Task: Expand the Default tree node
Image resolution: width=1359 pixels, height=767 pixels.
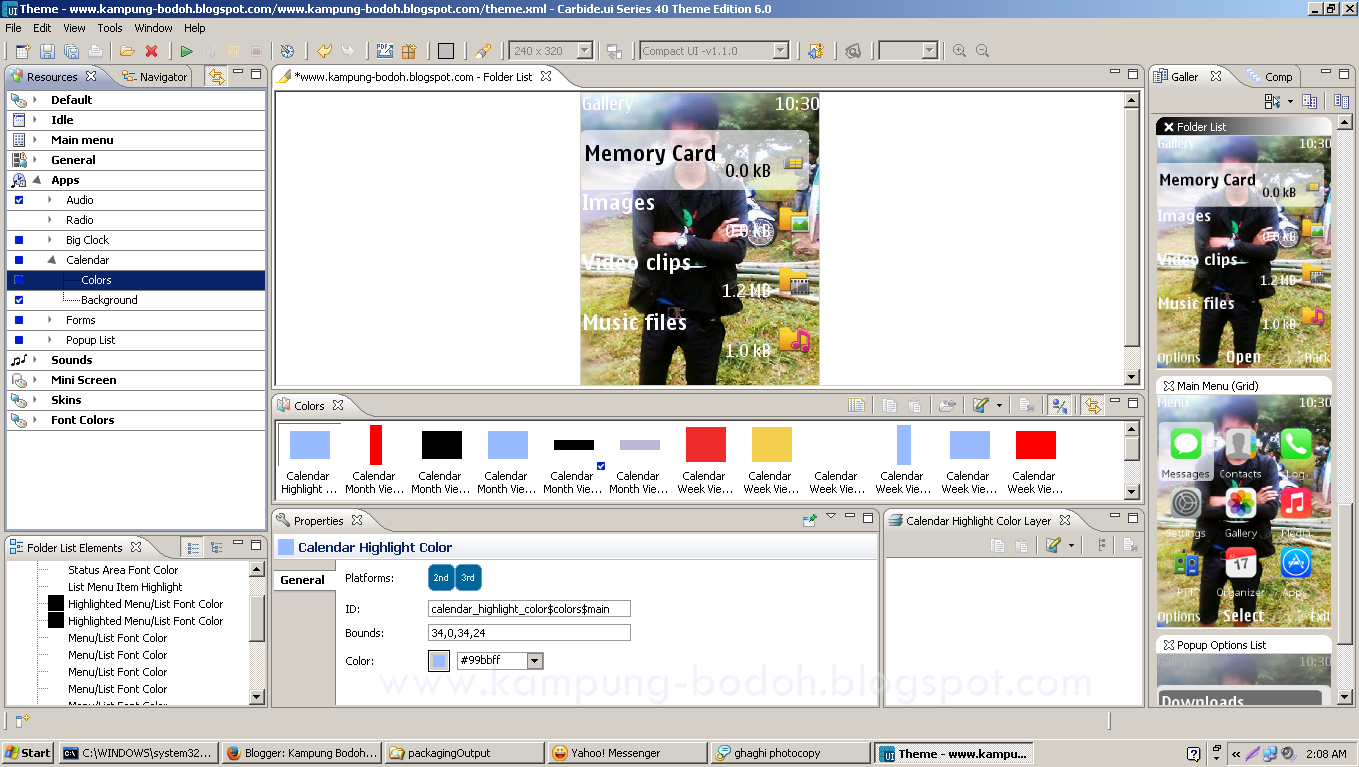Action: coord(35,100)
